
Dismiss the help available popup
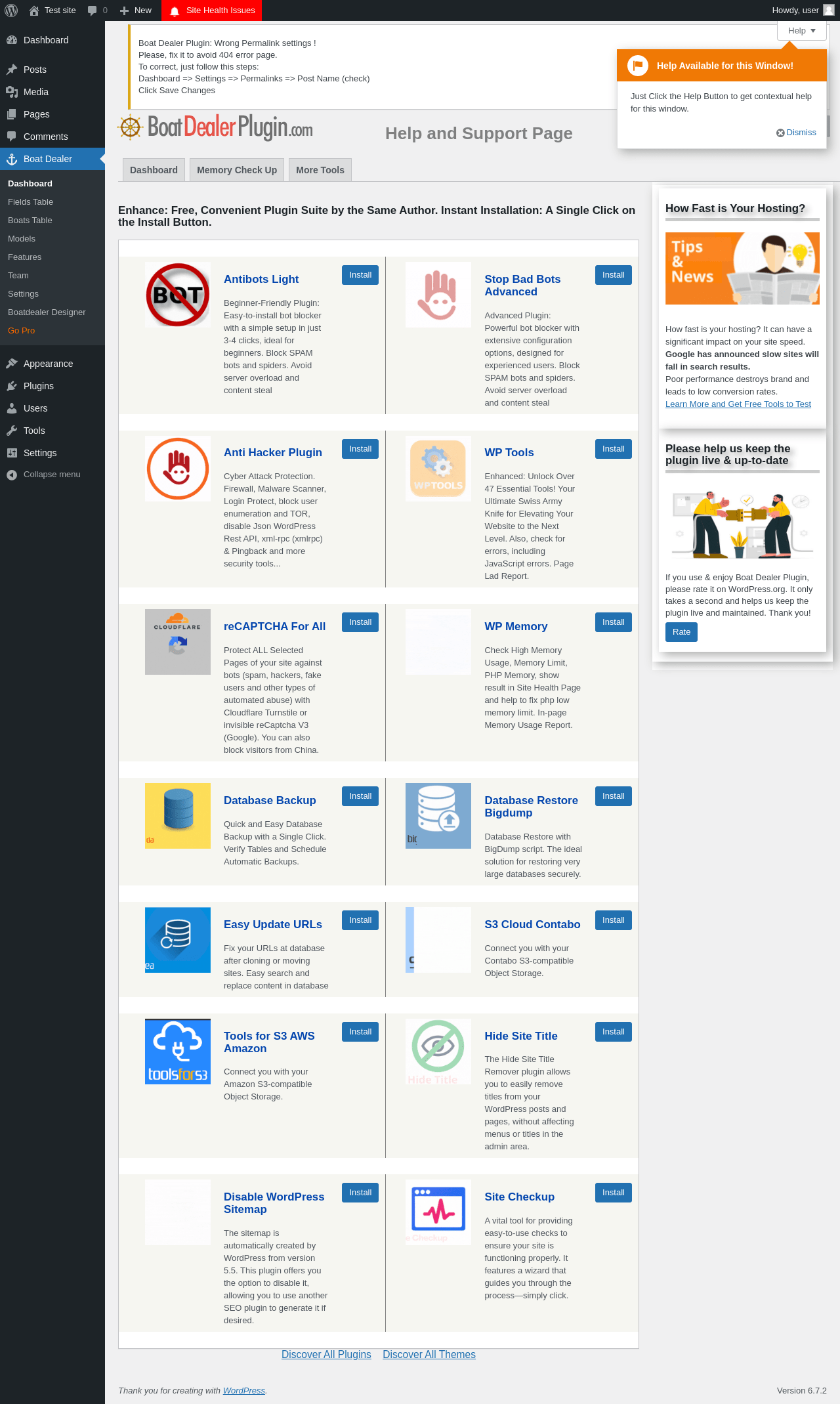point(797,133)
